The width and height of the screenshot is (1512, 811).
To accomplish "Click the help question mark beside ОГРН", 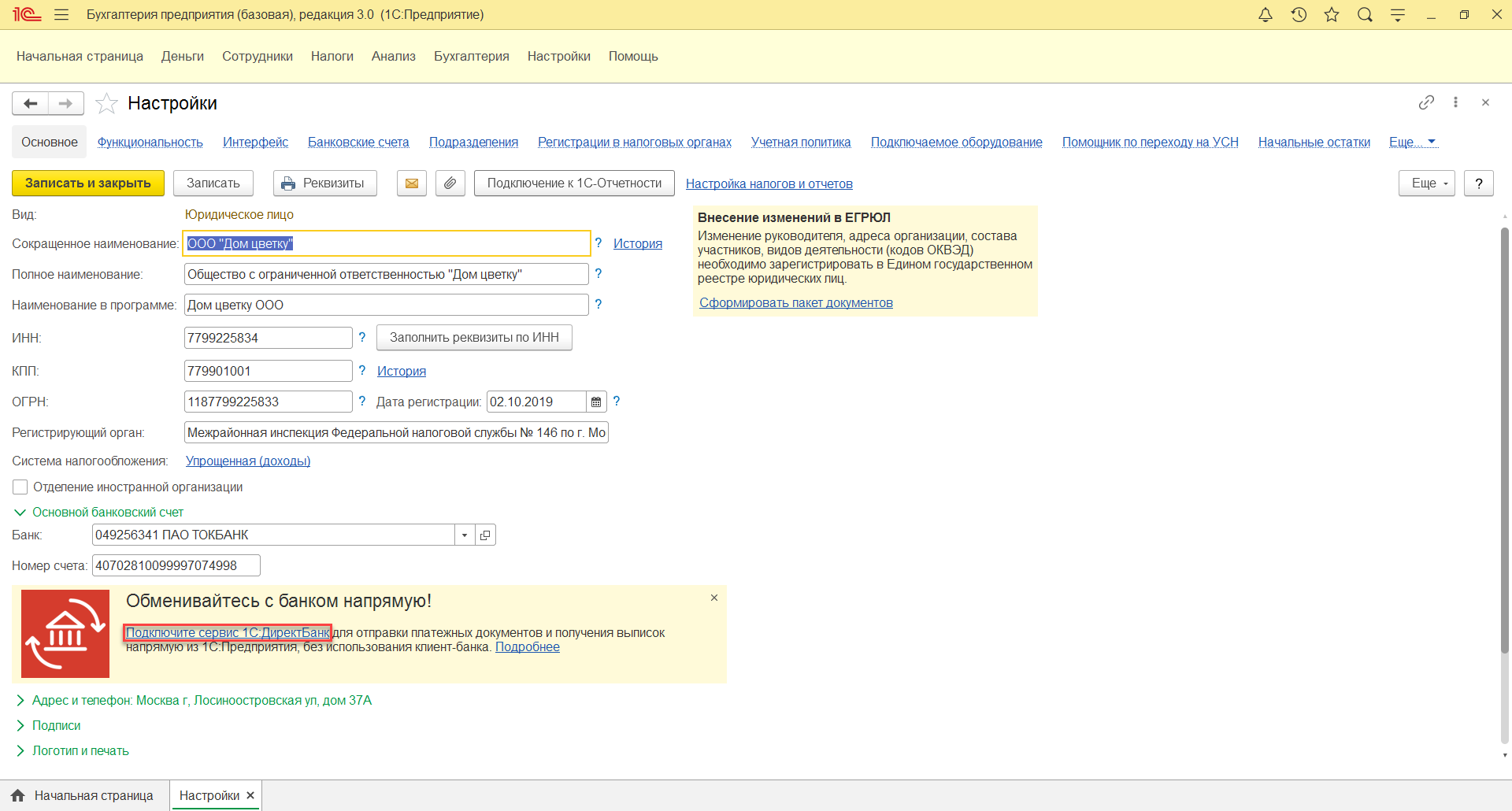I will click(362, 401).
